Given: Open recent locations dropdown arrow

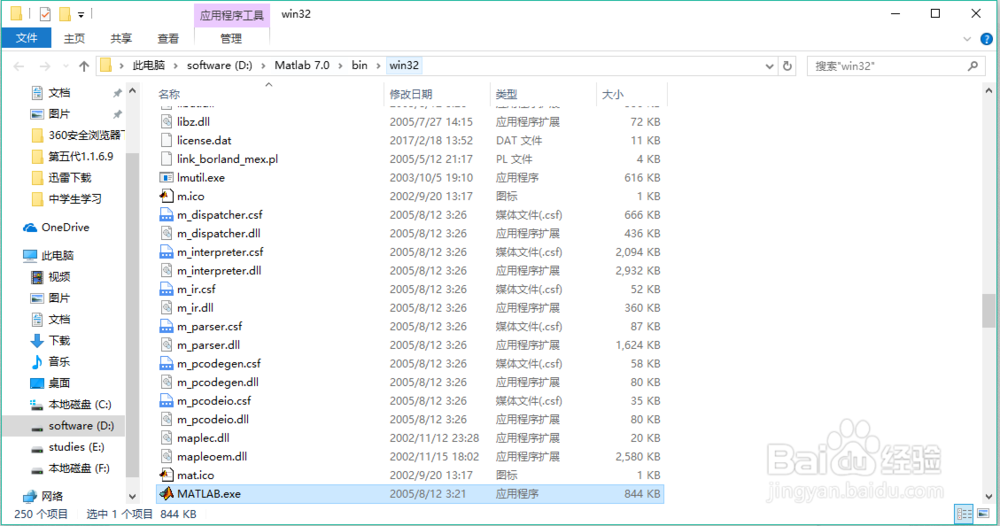Looking at the screenshot, I should (66, 66).
